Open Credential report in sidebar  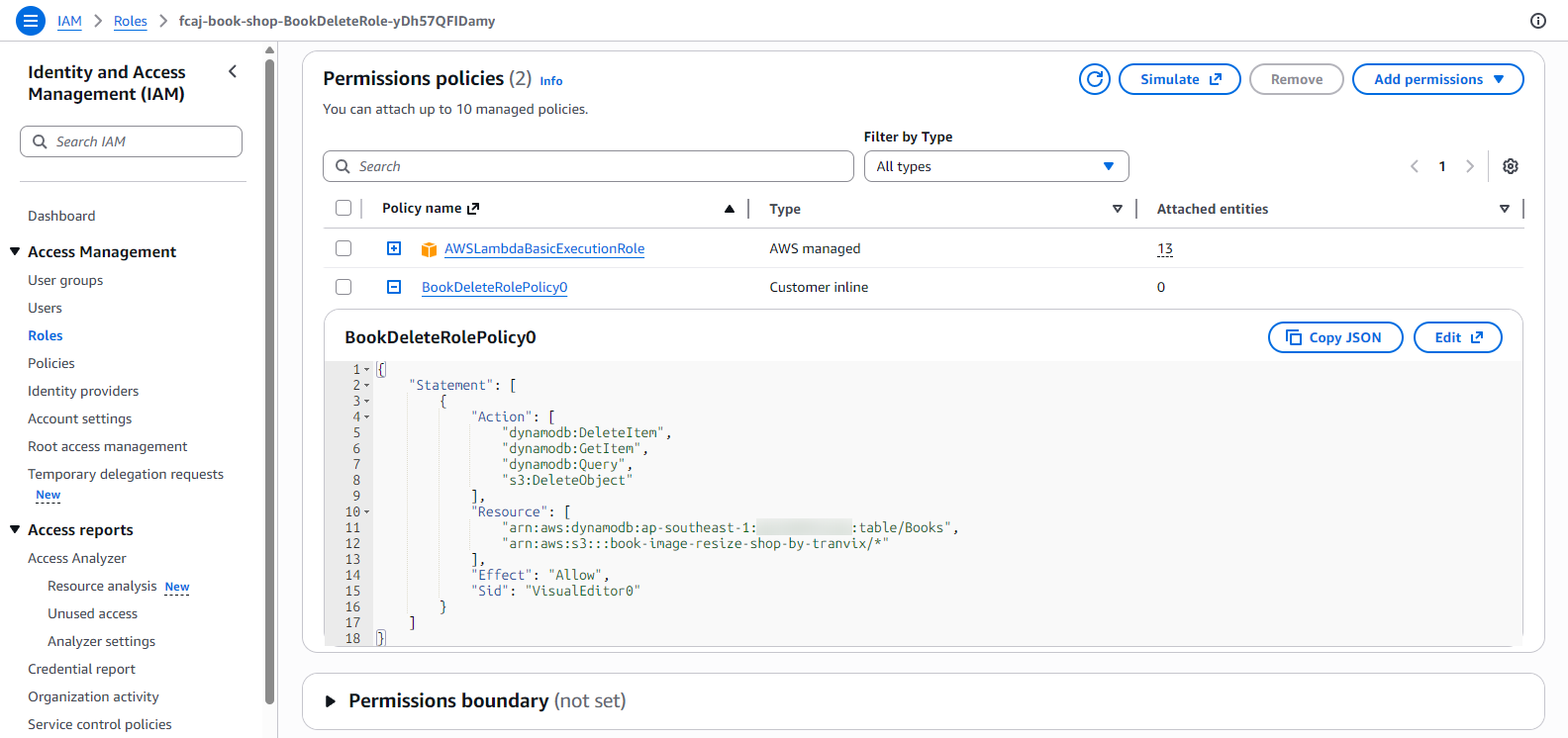click(81, 669)
